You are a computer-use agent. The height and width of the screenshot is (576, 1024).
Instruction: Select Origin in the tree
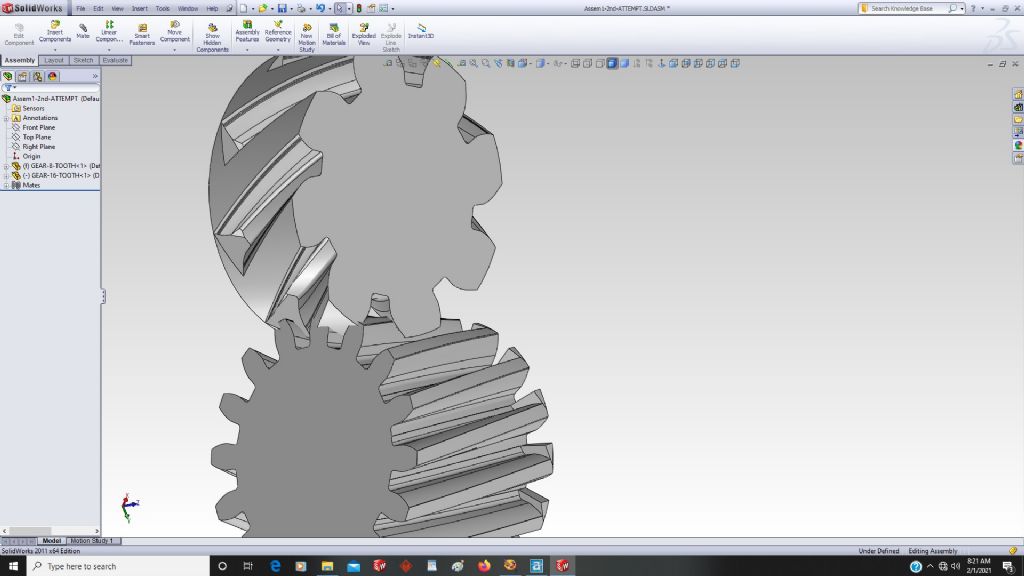tap(31, 157)
